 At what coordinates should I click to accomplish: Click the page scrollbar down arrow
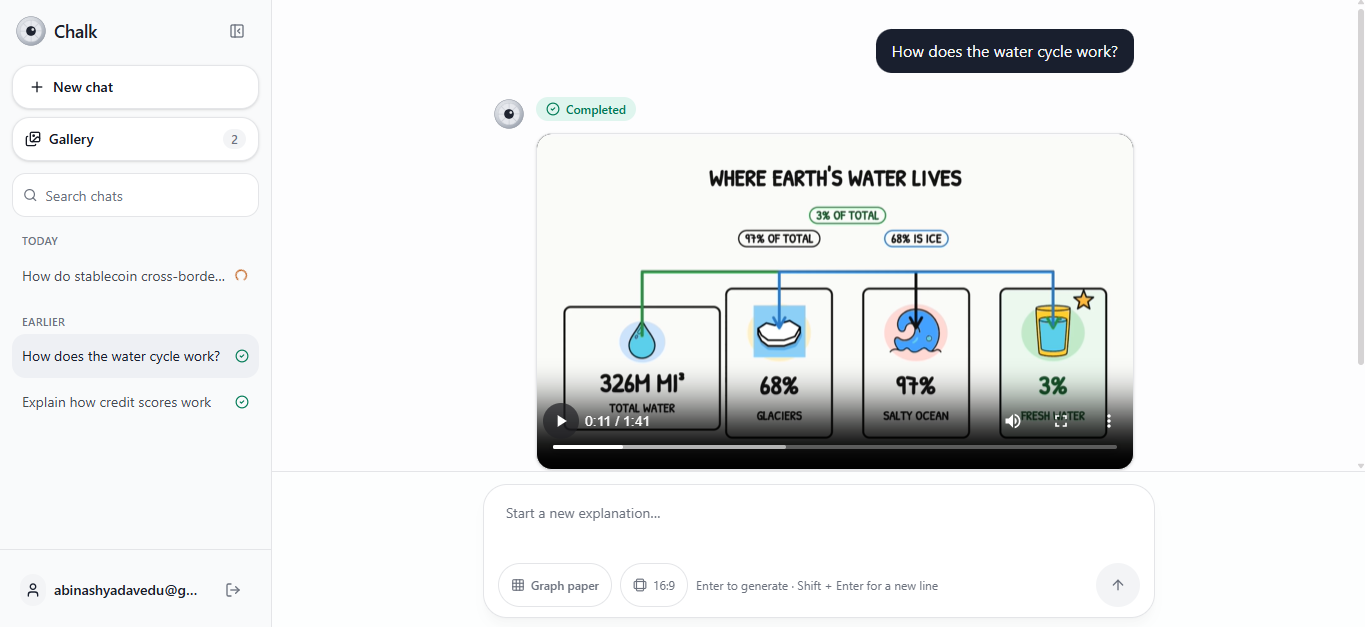[x=1358, y=466]
